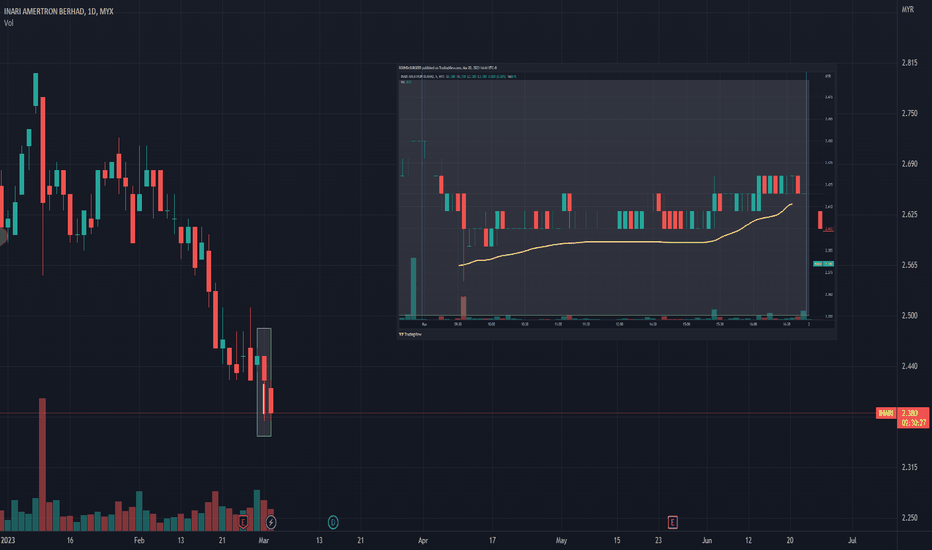Select the Feb date on the time axis

(139, 540)
